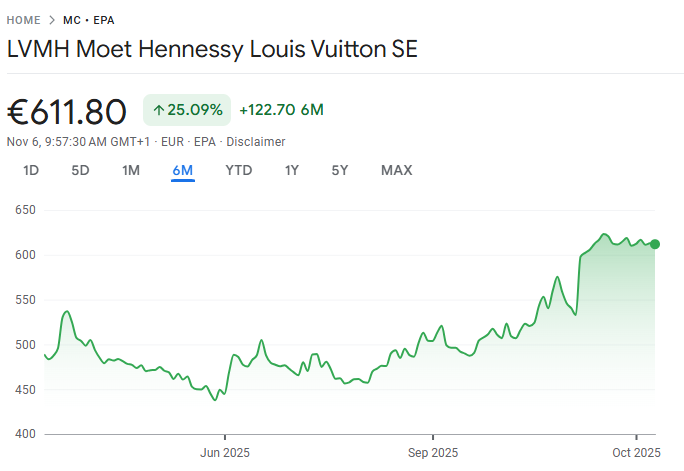Viewport: 684px width, 471px height.
Task: Click the Nov 6 timestamp text
Action: tap(78, 142)
